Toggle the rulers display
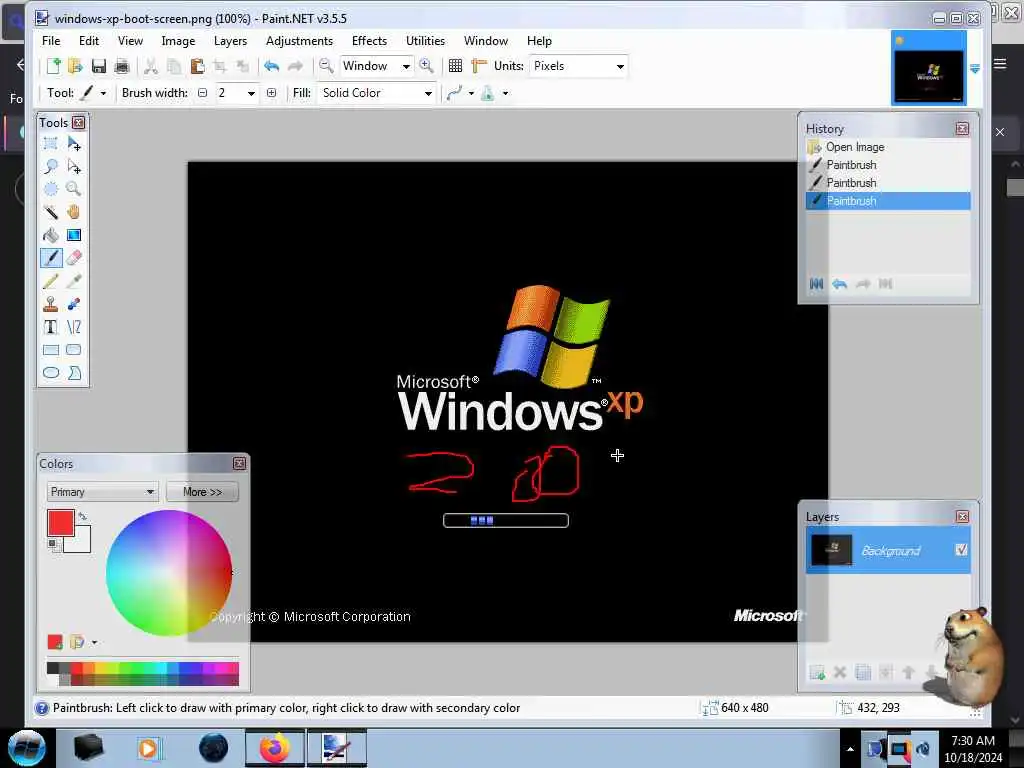The height and width of the screenshot is (768, 1024). tap(479, 65)
